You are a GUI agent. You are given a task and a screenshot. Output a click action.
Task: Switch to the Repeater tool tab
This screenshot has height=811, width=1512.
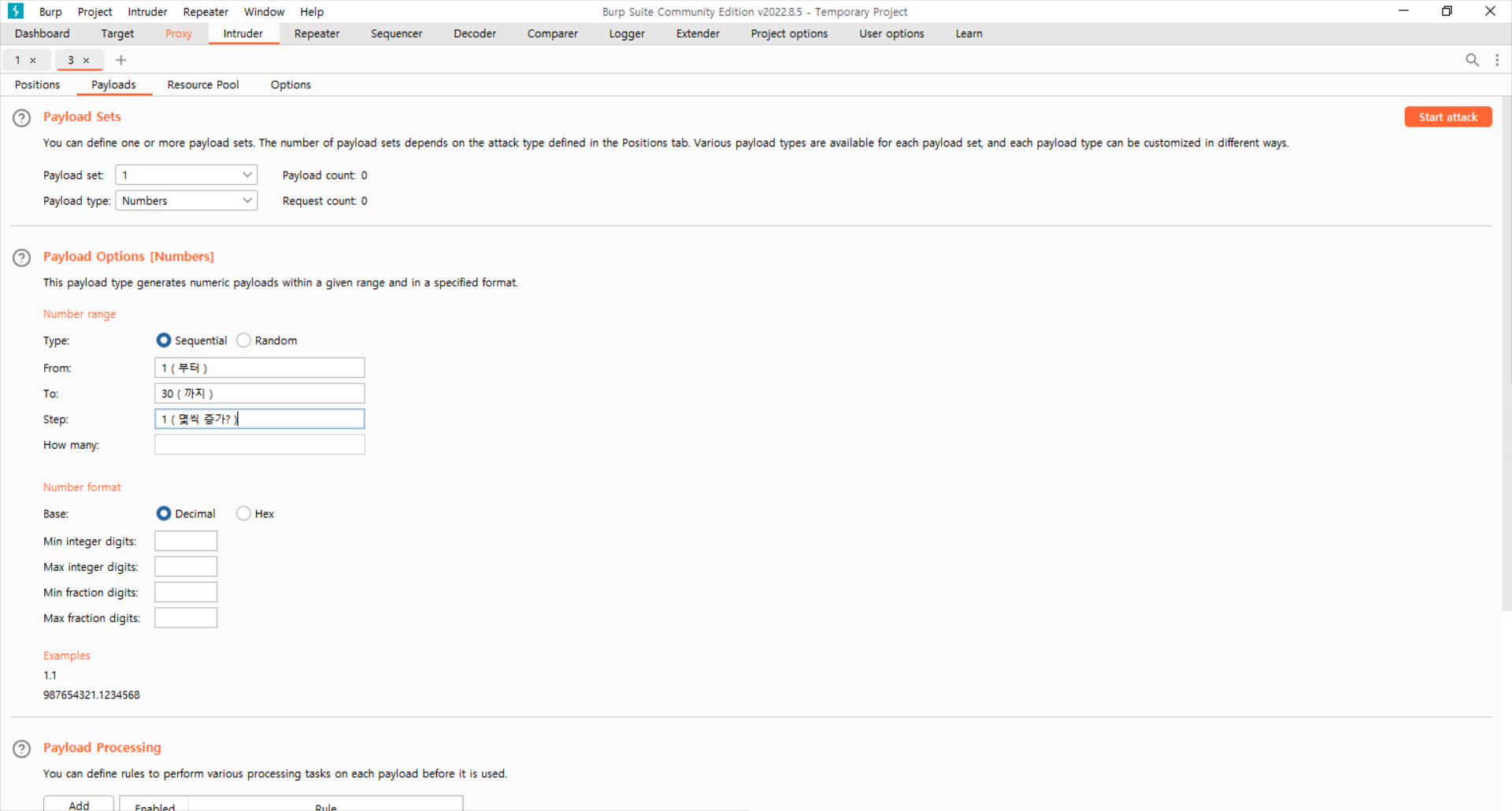click(x=317, y=34)
